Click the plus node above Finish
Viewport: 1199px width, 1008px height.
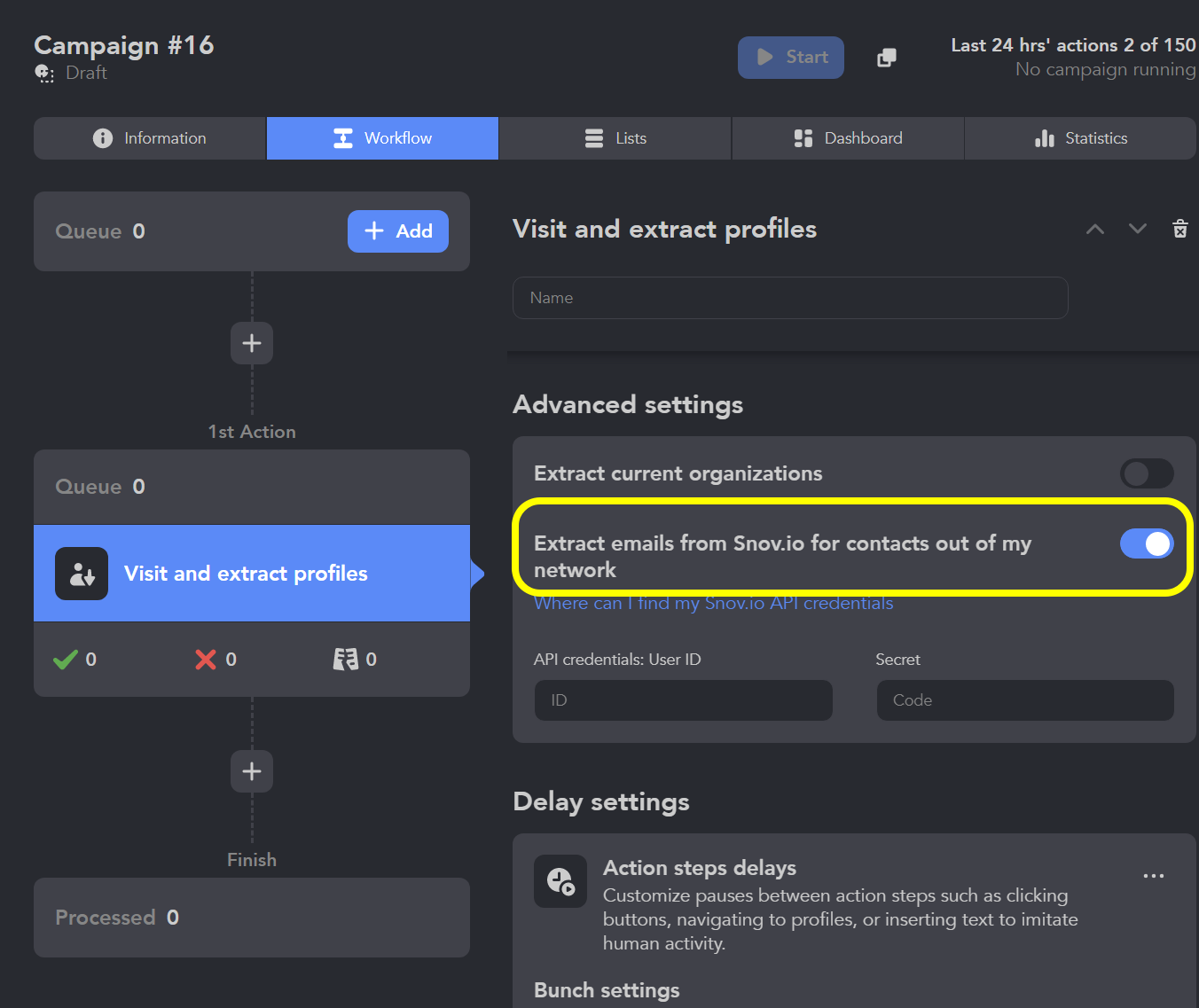click(252, 771)
